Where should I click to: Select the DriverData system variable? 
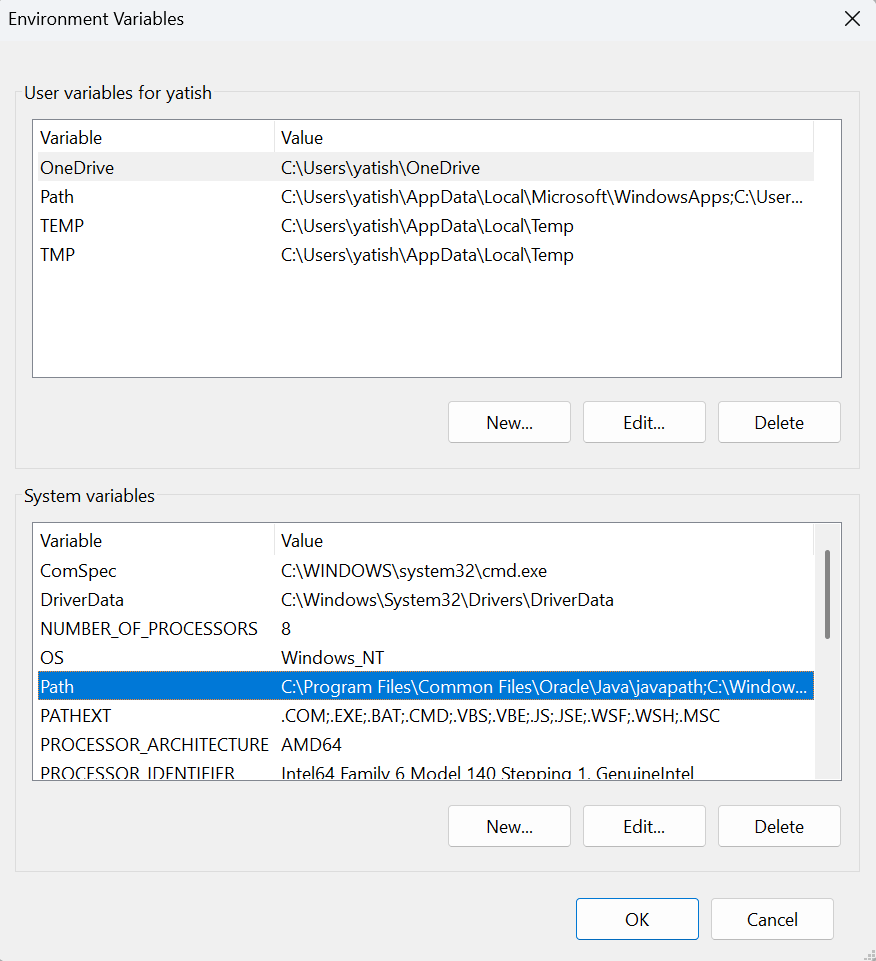[150, 599]
